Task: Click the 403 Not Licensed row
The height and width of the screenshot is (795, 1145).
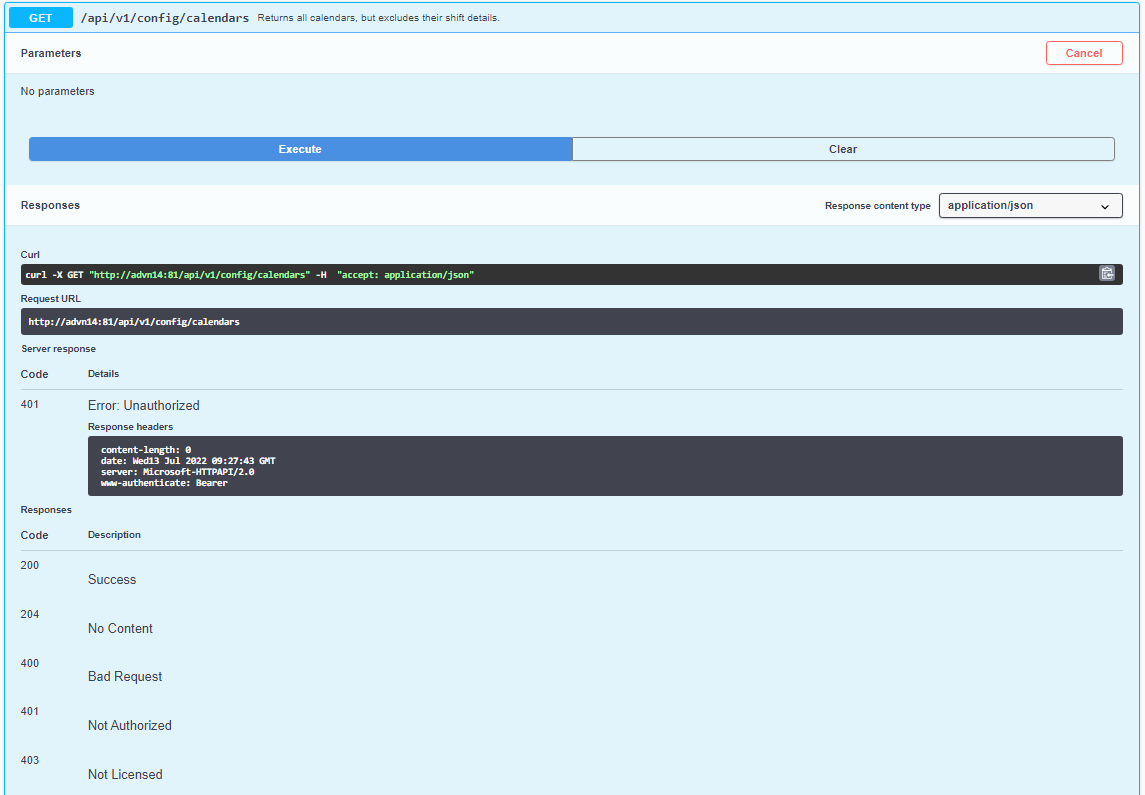Action: pyautogui.click(x=125, y=774)
